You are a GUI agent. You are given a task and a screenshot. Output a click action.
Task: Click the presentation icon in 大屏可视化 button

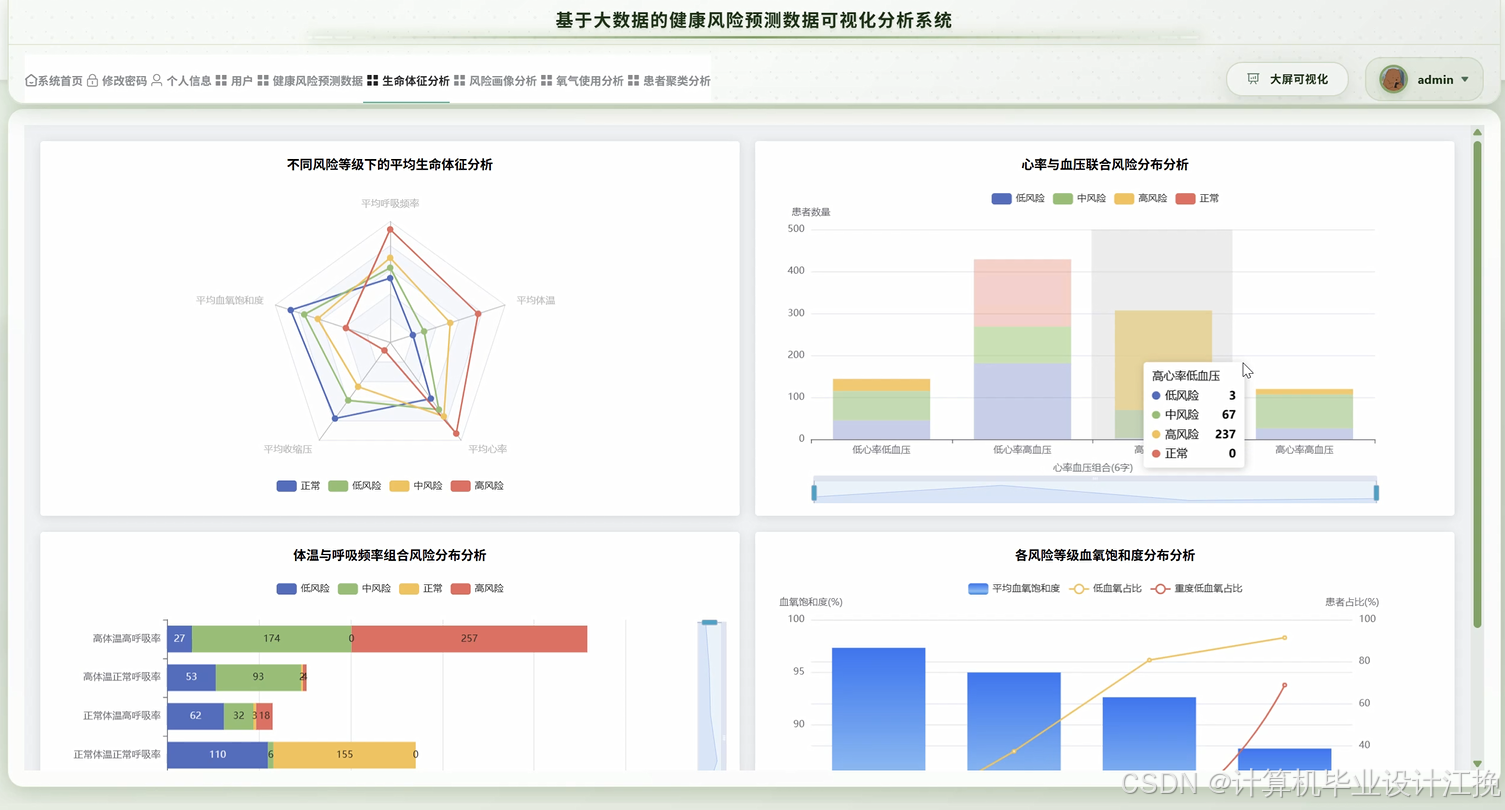(1253, 79)
